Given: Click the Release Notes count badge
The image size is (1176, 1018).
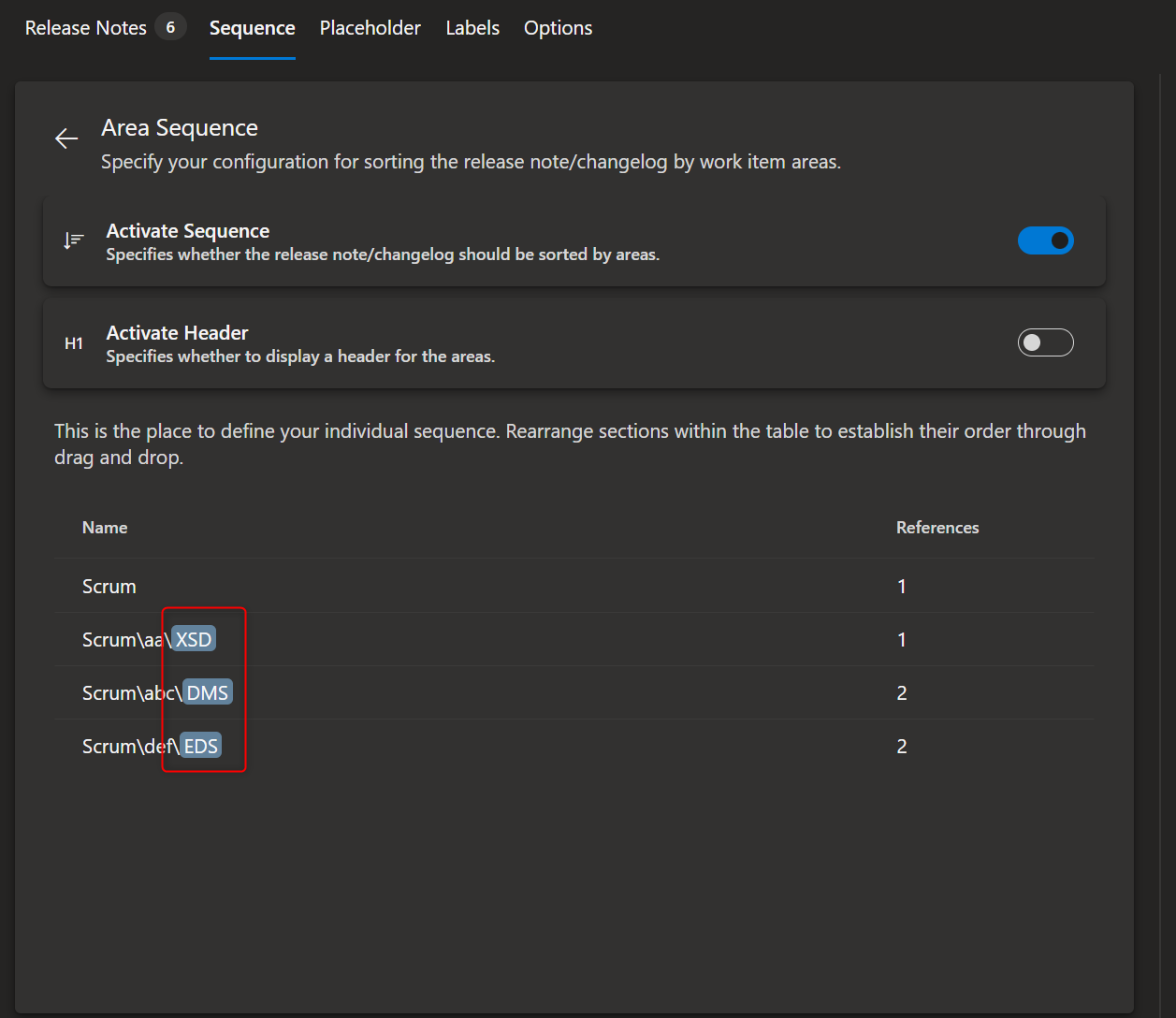Looking at the screenshot, I should pos(170,28).
